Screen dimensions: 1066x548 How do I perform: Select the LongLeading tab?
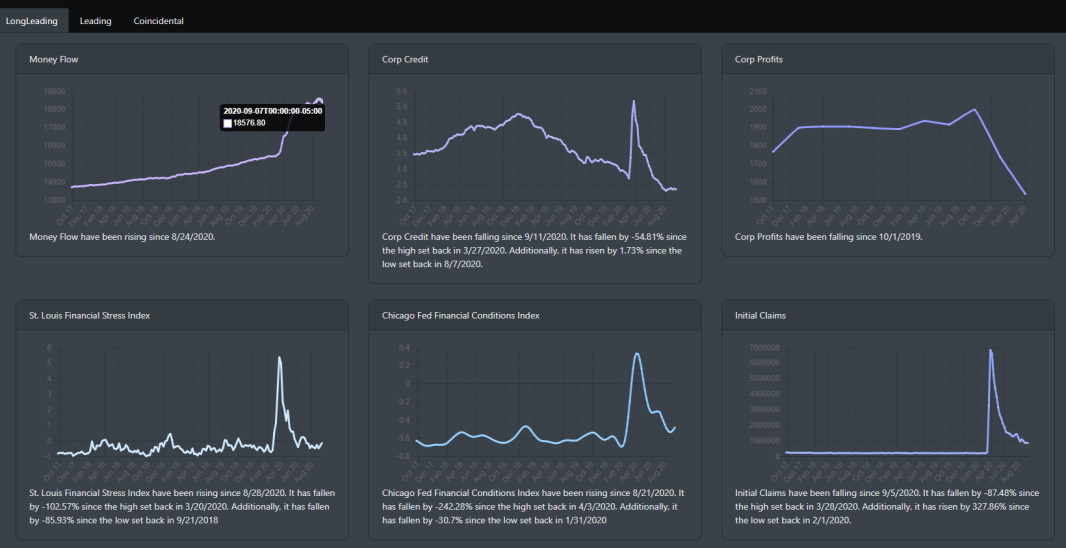[x=31, y=20]
